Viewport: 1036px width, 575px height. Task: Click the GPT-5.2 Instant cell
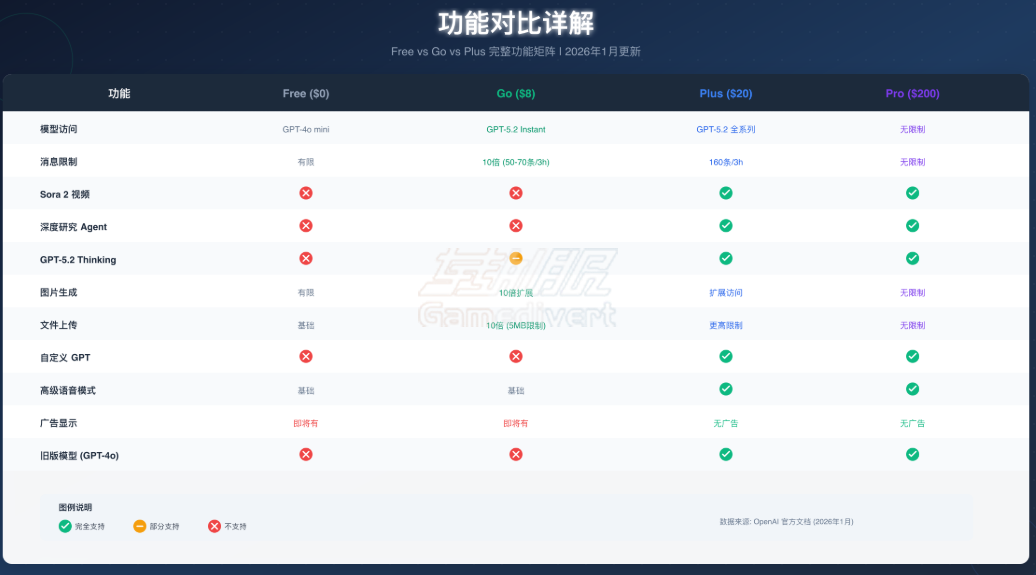tap(516, 130)
